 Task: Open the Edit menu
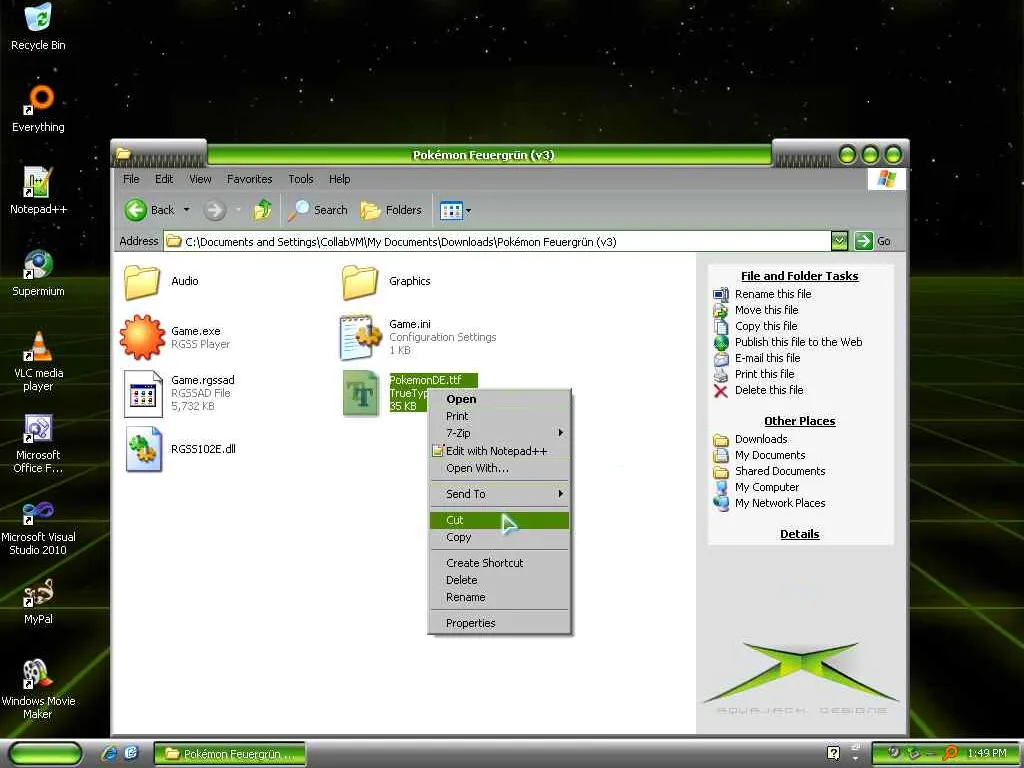pos(164,179)
